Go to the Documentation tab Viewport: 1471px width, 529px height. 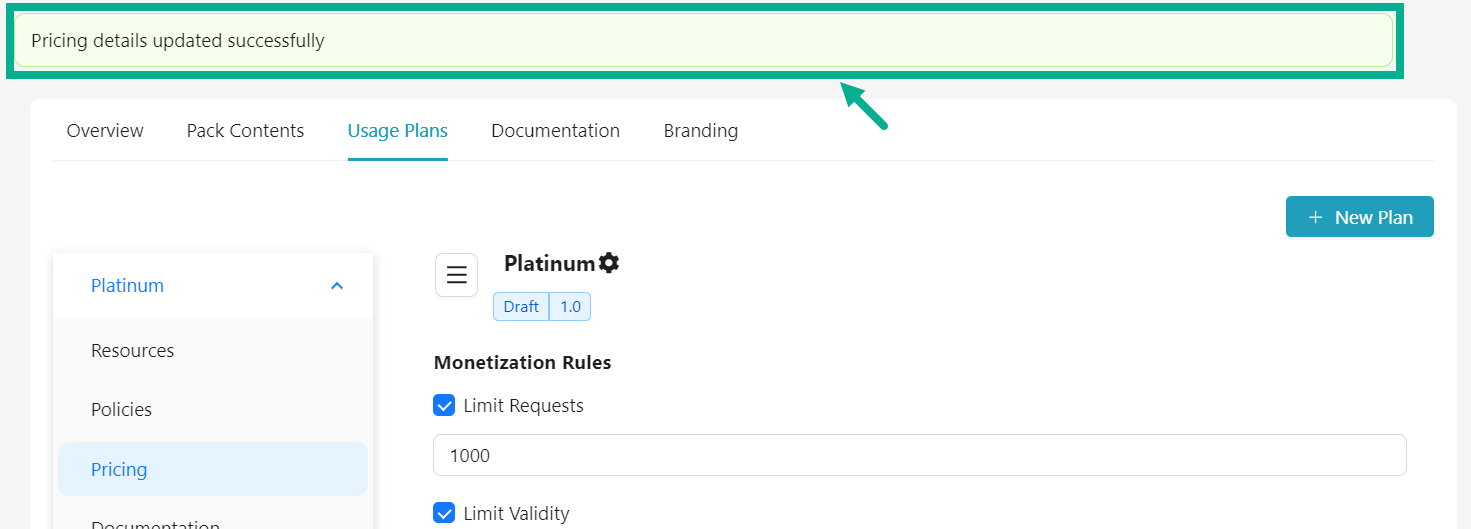[555, 131]
